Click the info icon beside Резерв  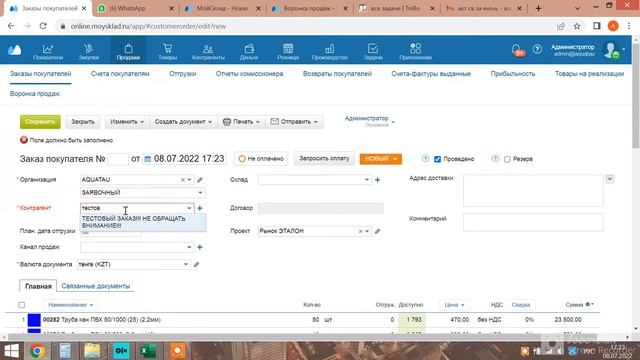[495, 158]
